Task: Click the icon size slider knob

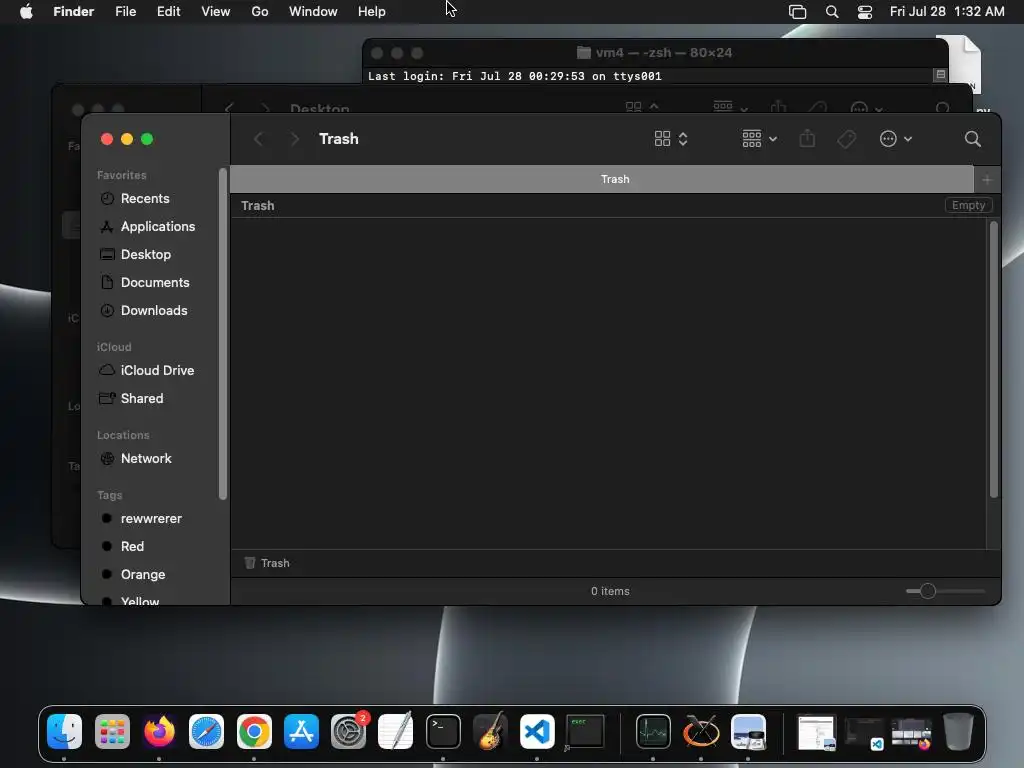Action: pyautogui.click(x=927, y=591)
